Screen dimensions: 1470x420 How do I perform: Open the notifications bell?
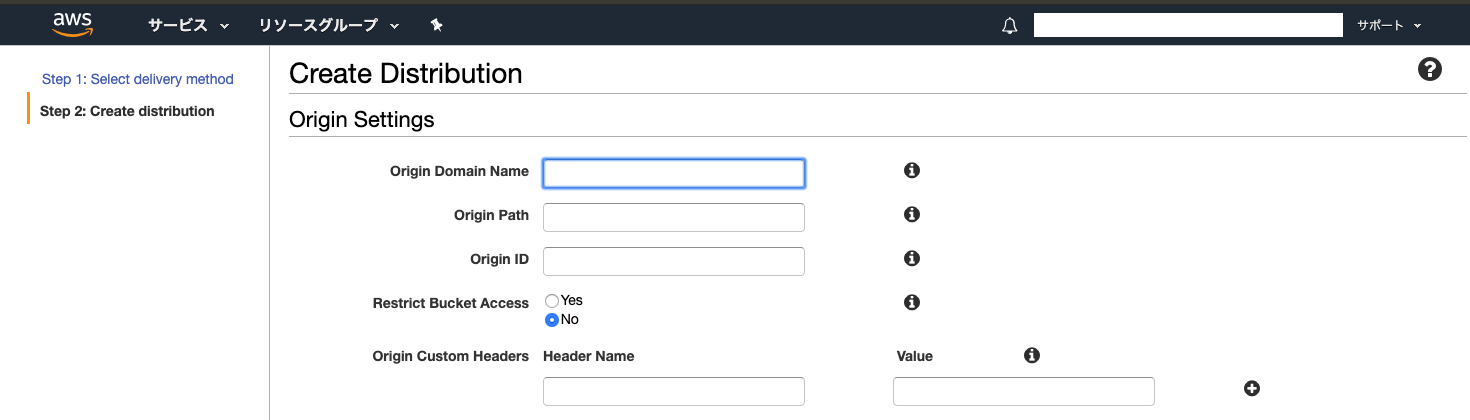(x=1009, y=26)
